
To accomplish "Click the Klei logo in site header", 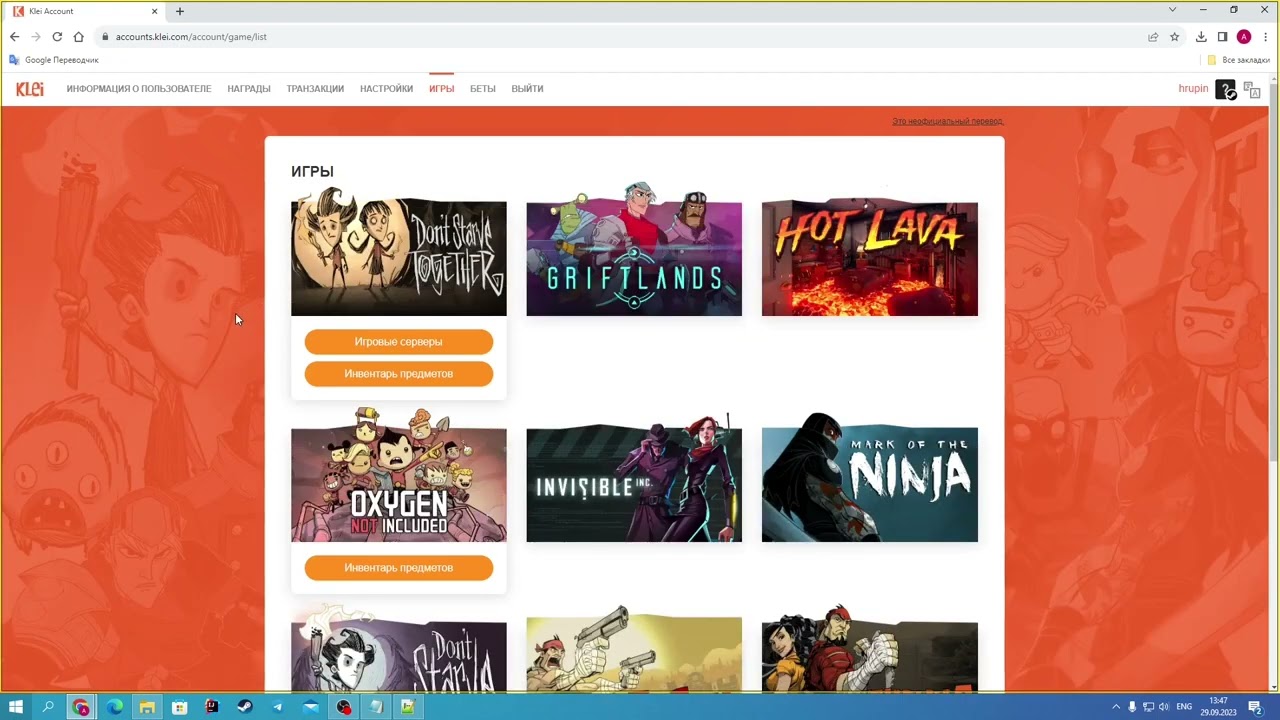I will point(29,89).
